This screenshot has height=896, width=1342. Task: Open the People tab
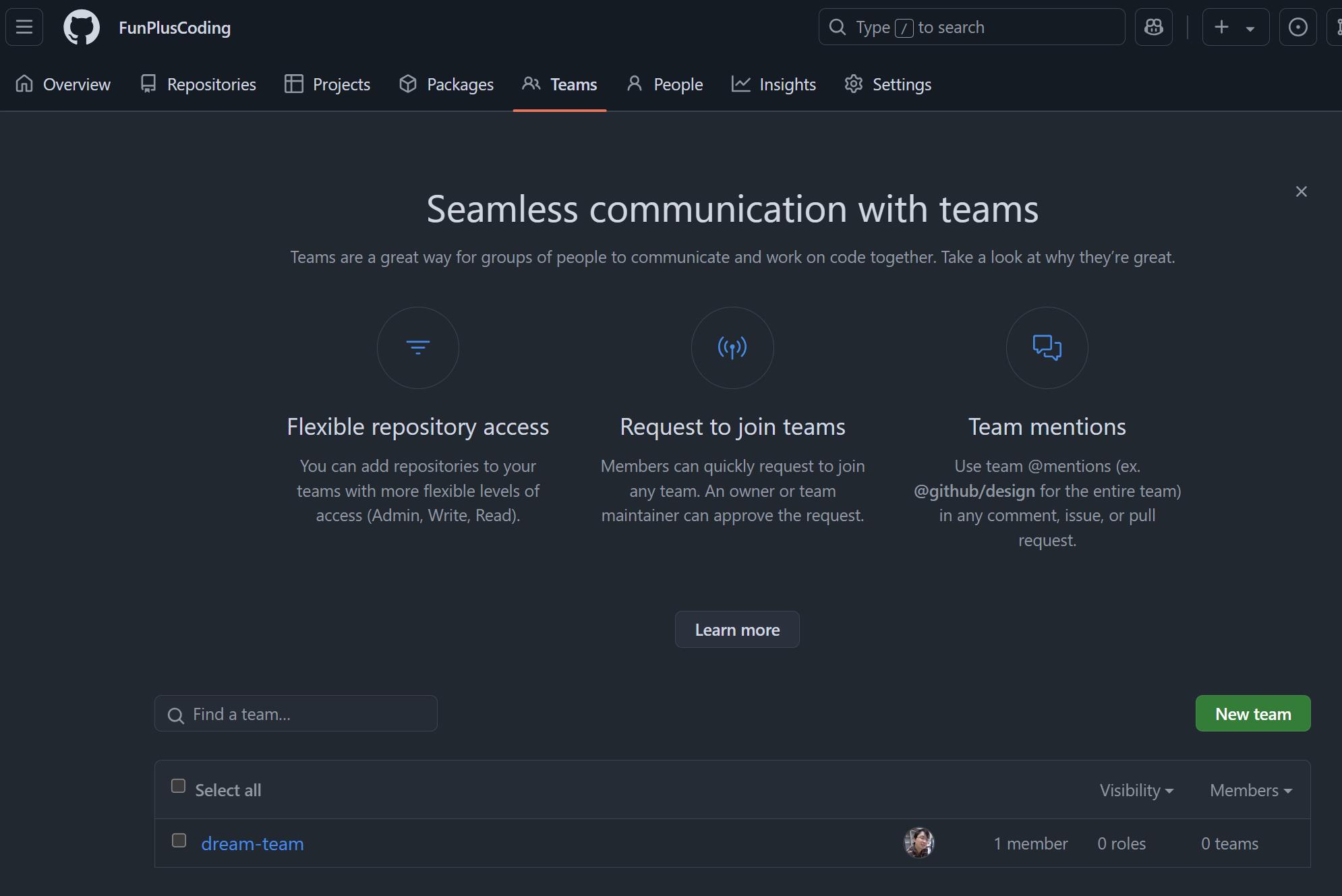[665, 84]
